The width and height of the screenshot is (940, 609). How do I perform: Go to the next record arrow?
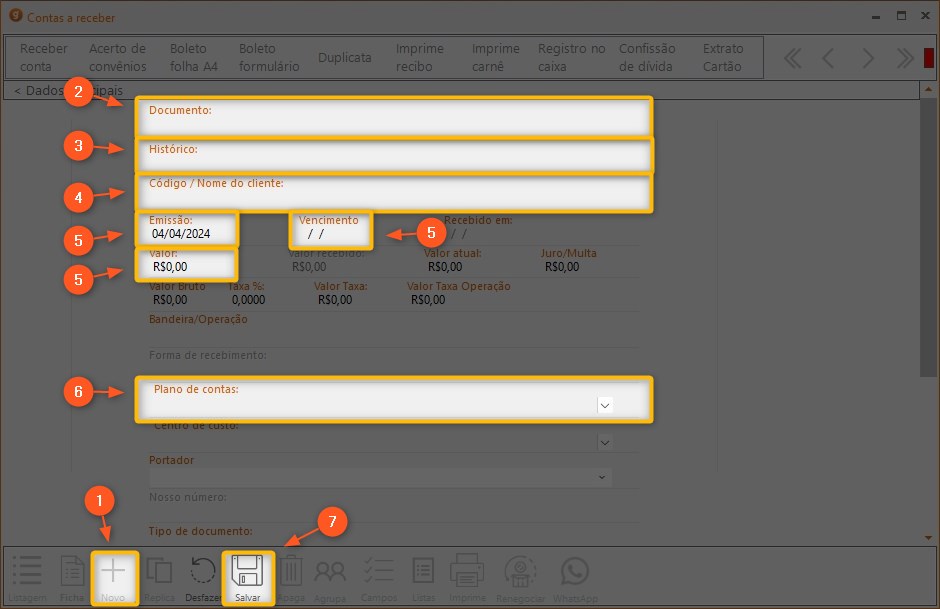[x=868, y=58]
